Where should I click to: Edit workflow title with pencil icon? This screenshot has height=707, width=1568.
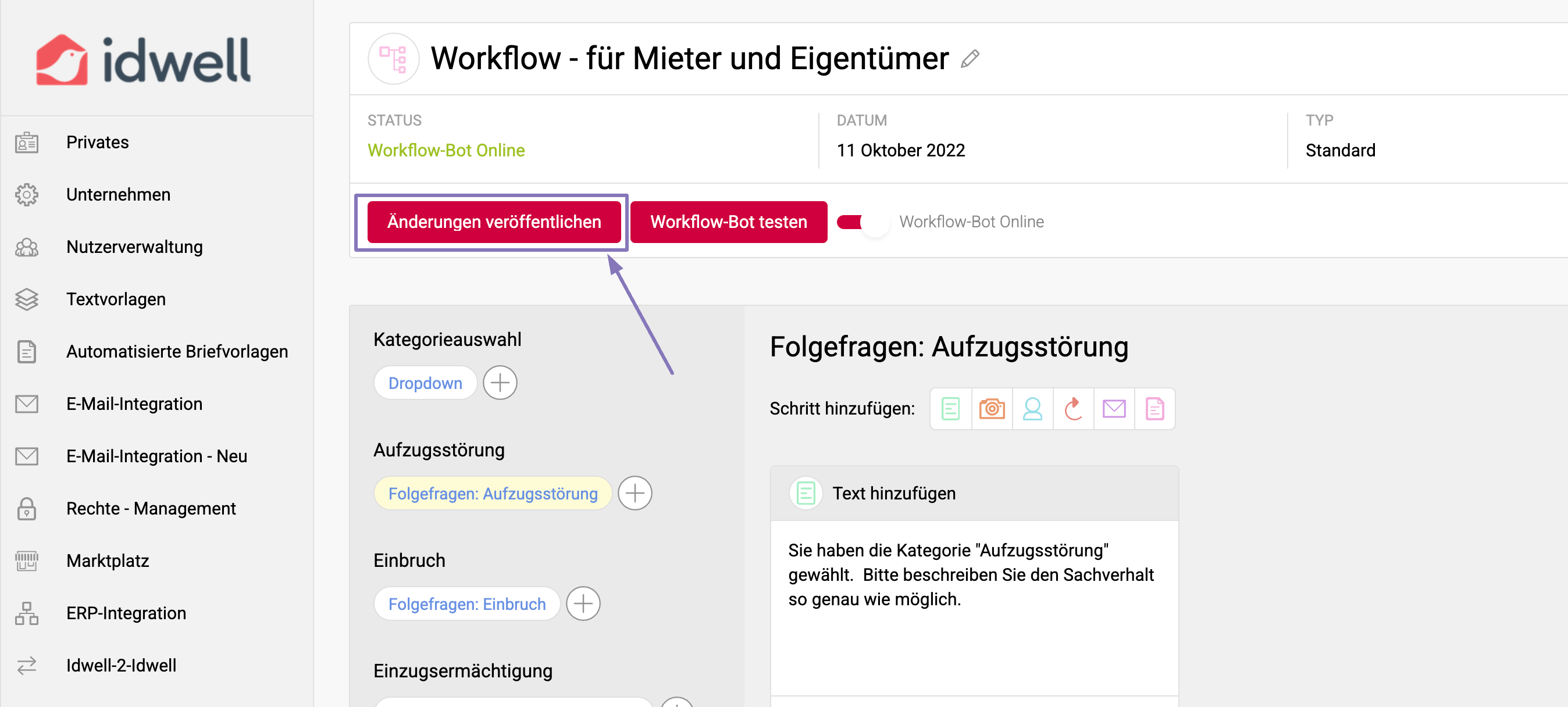[x=970, y=59]
